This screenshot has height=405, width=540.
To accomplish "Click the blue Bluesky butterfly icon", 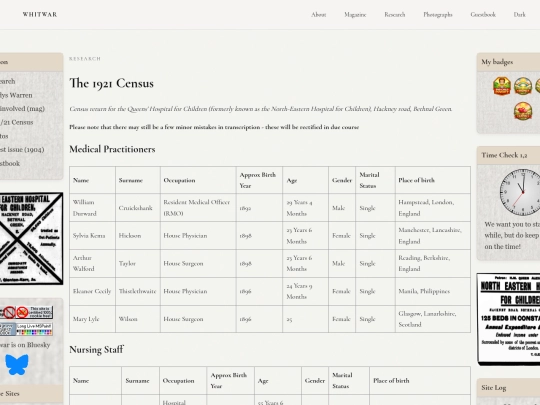I will coord(17,364).
